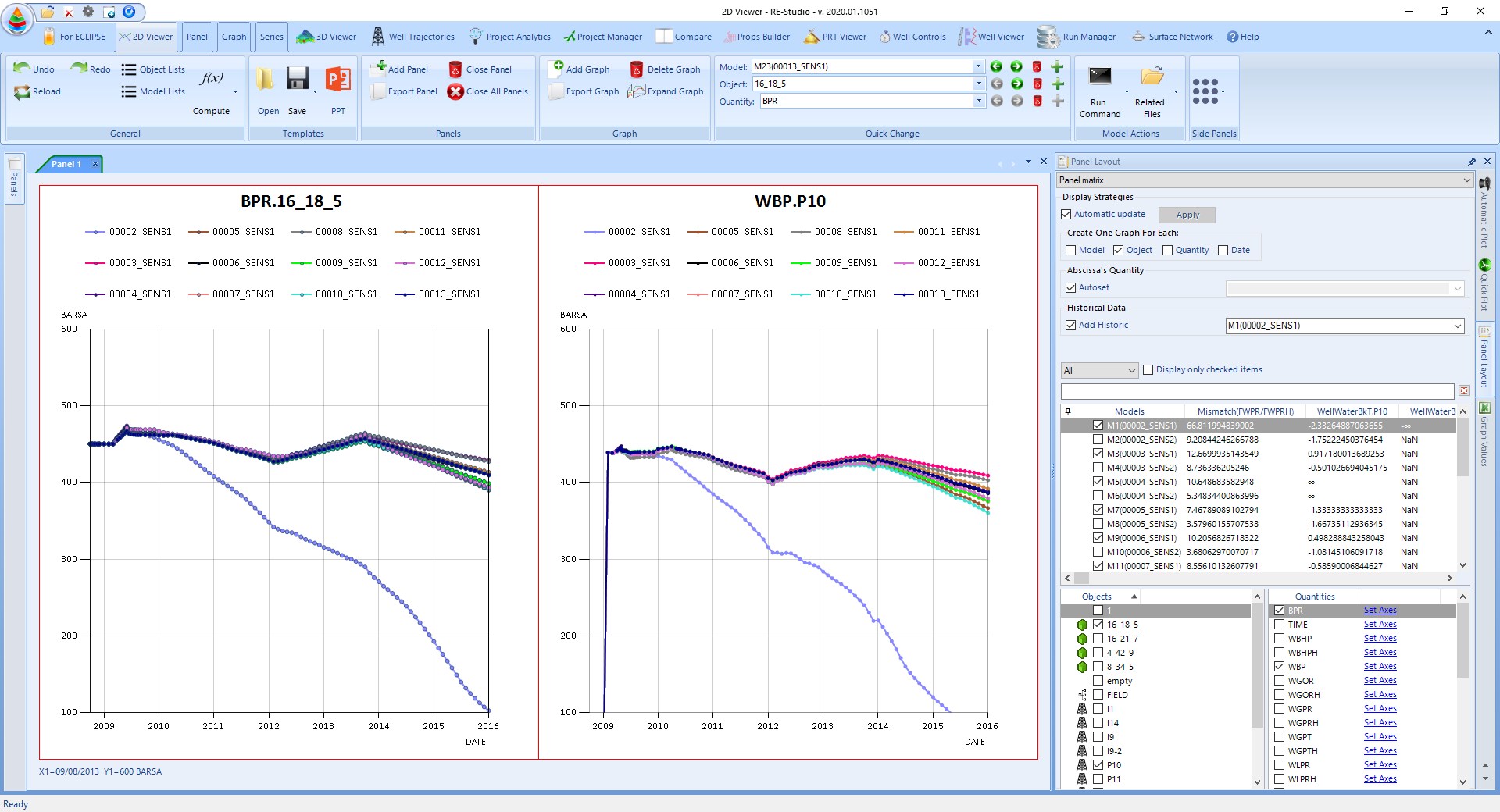Image resolution: width=1500 pixels, height=812 pixels.
Task: Open Model Lists
Action: point(154,91)
